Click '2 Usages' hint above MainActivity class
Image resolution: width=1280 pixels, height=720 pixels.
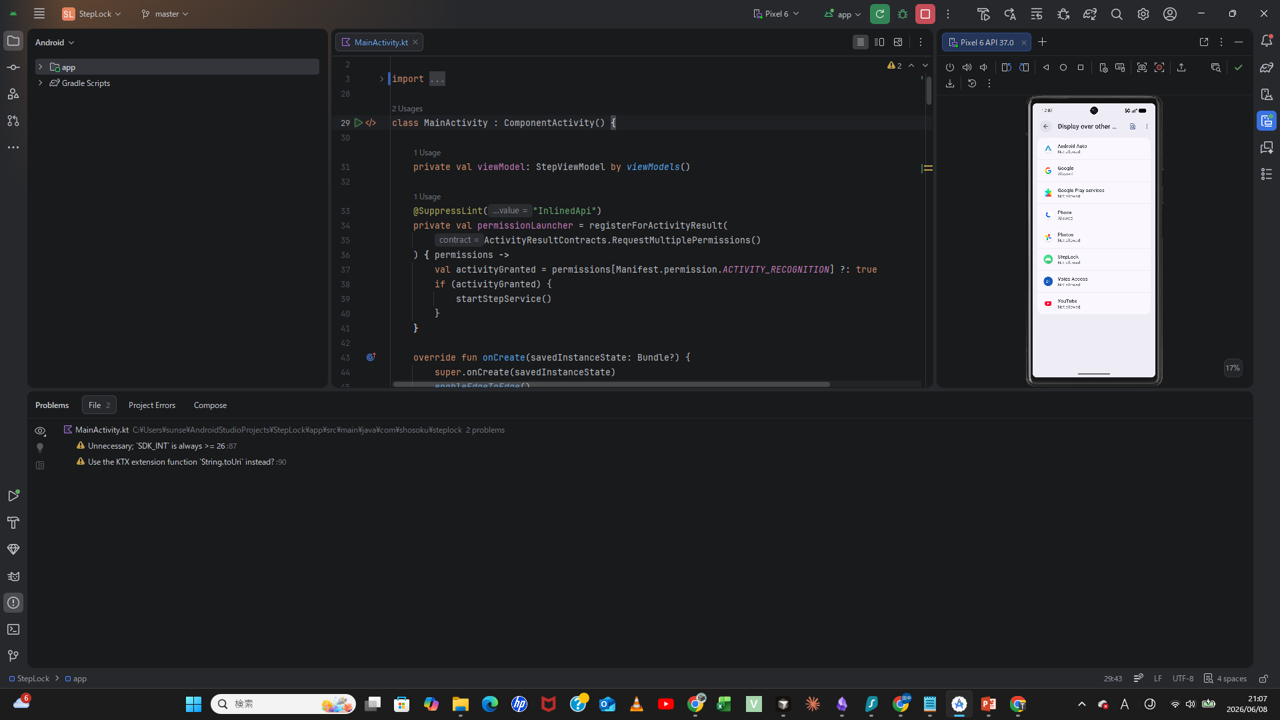pyautogui.click(x=407, y=108)
